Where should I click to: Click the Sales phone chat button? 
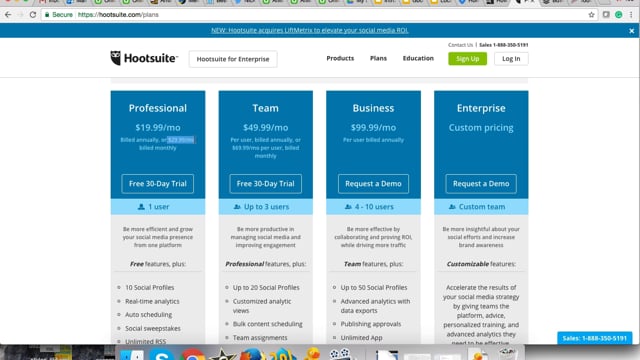tap(595, 338)
